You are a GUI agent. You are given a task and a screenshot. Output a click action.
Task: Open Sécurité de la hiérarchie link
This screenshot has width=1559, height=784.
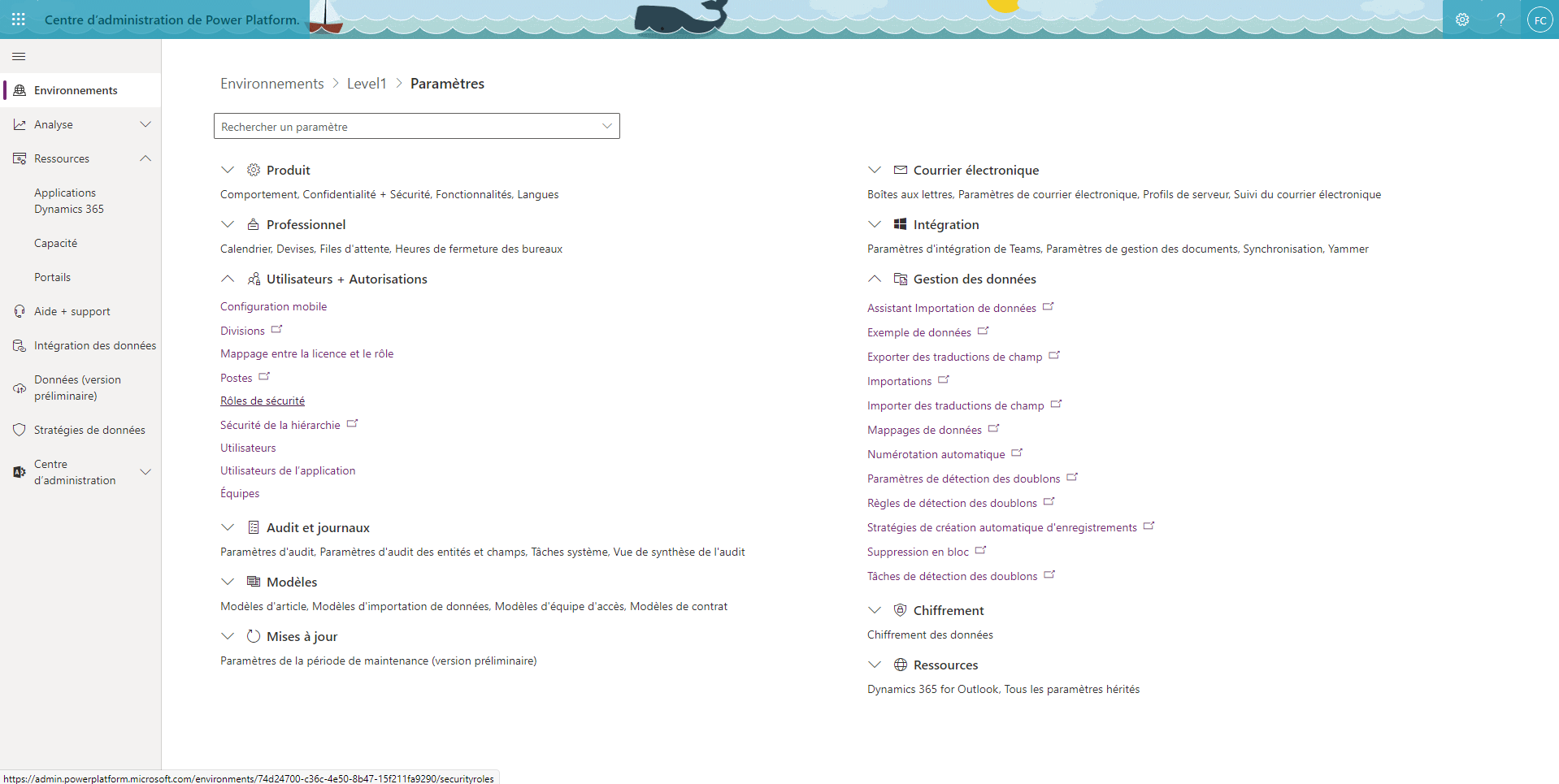[280, 425]
